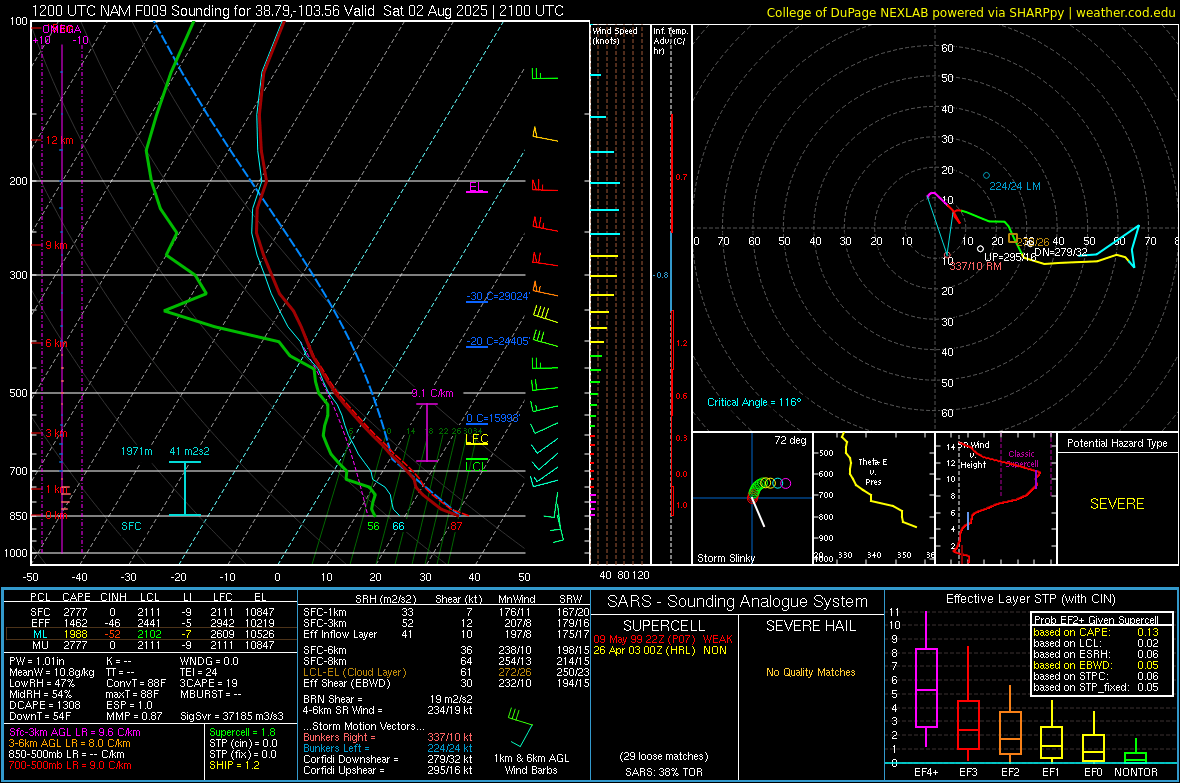Select the EL level label
The width and height of the screenshot is (1180, 783).
(476, 186)
